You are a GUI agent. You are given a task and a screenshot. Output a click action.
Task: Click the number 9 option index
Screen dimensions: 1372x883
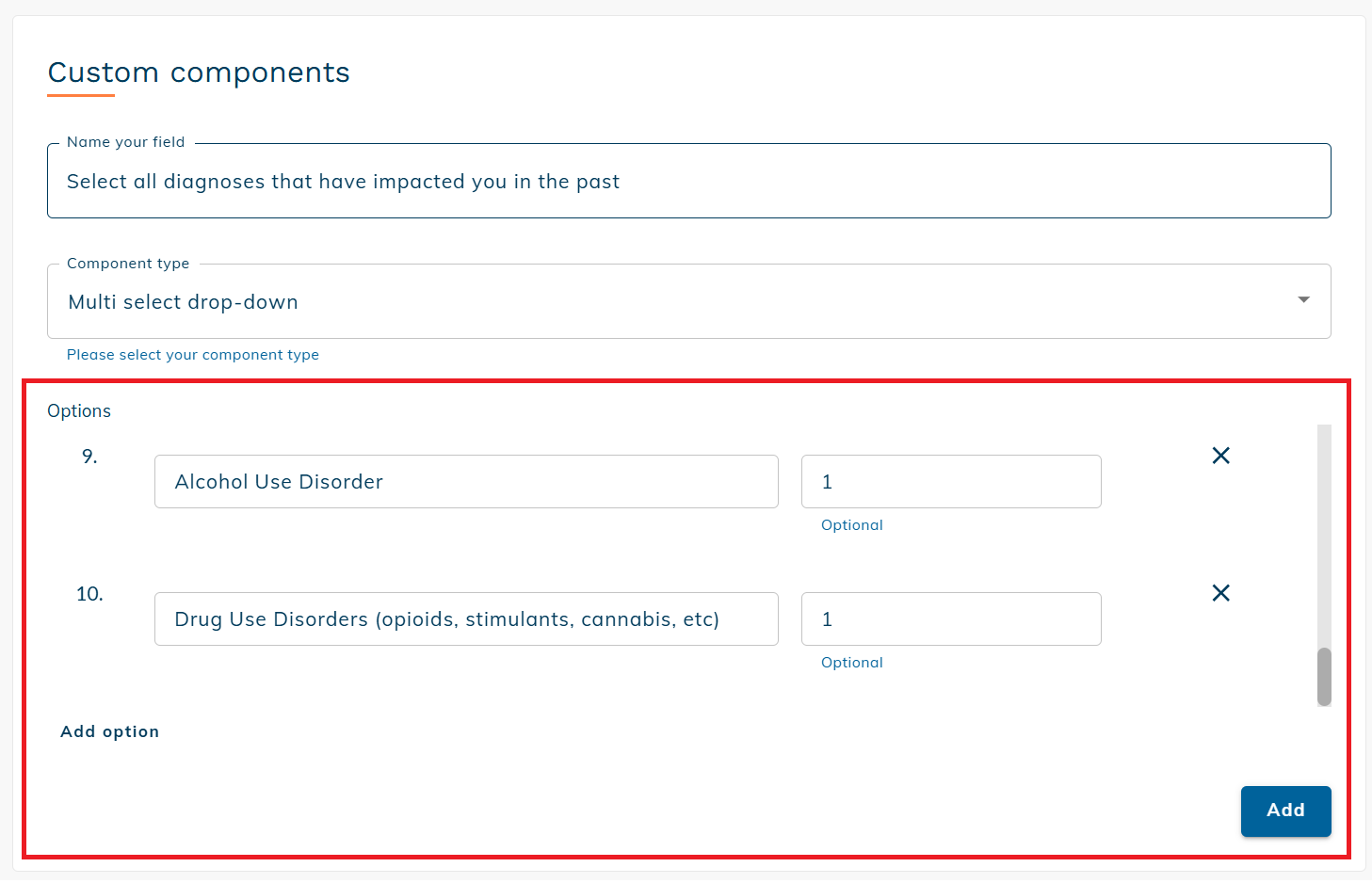point(89,457)
